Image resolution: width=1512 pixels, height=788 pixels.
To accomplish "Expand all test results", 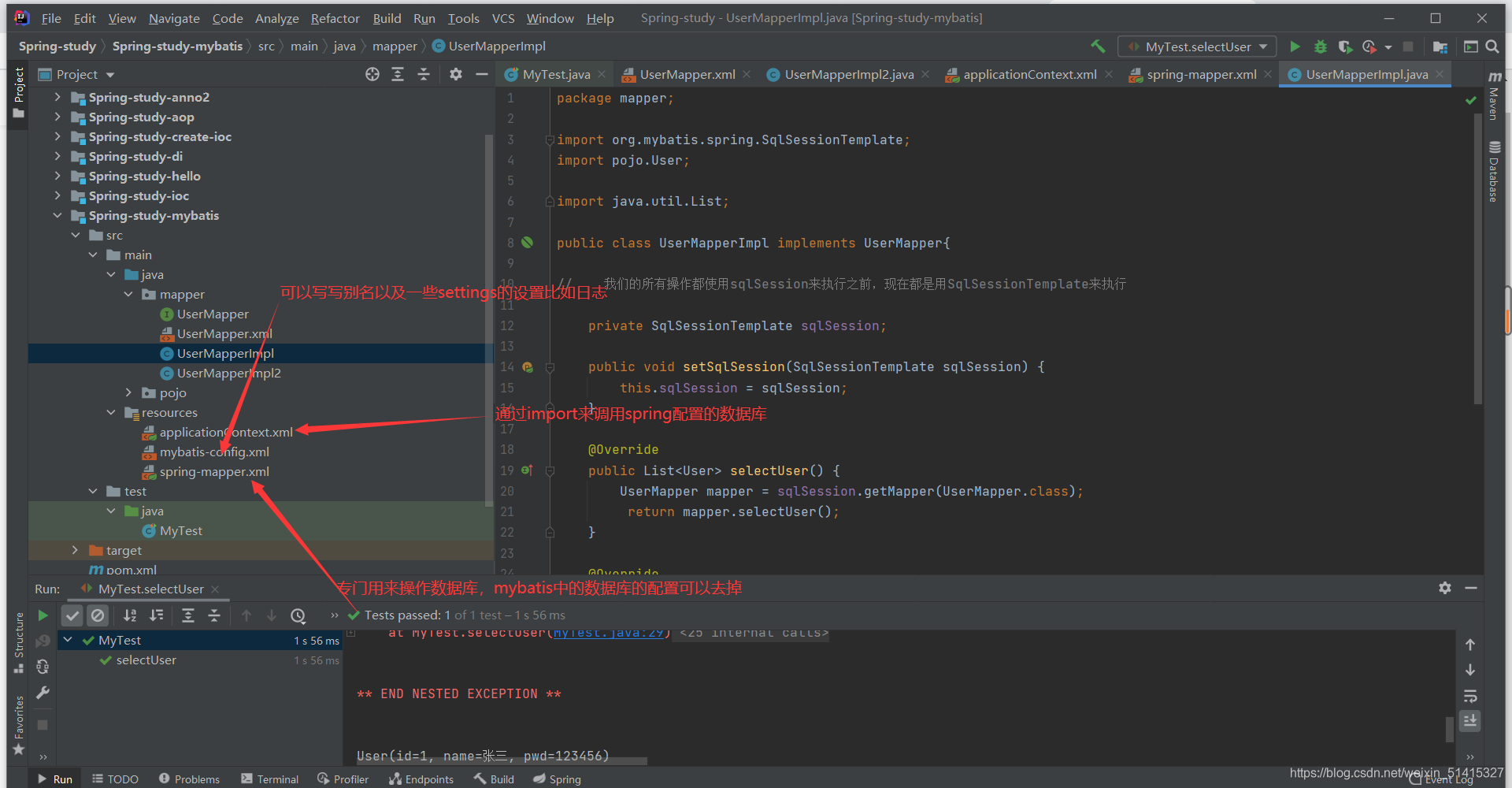I will (188, 615).
